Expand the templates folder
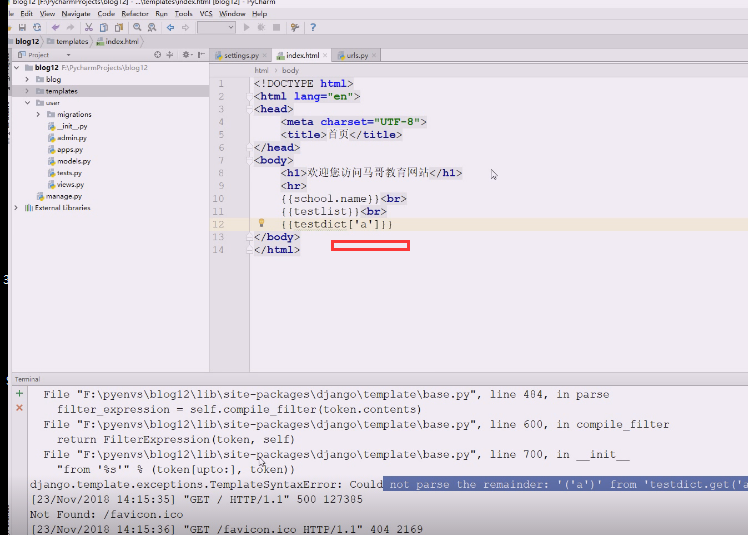The width and height of the screenshot is (748, 535). (27, 91)
